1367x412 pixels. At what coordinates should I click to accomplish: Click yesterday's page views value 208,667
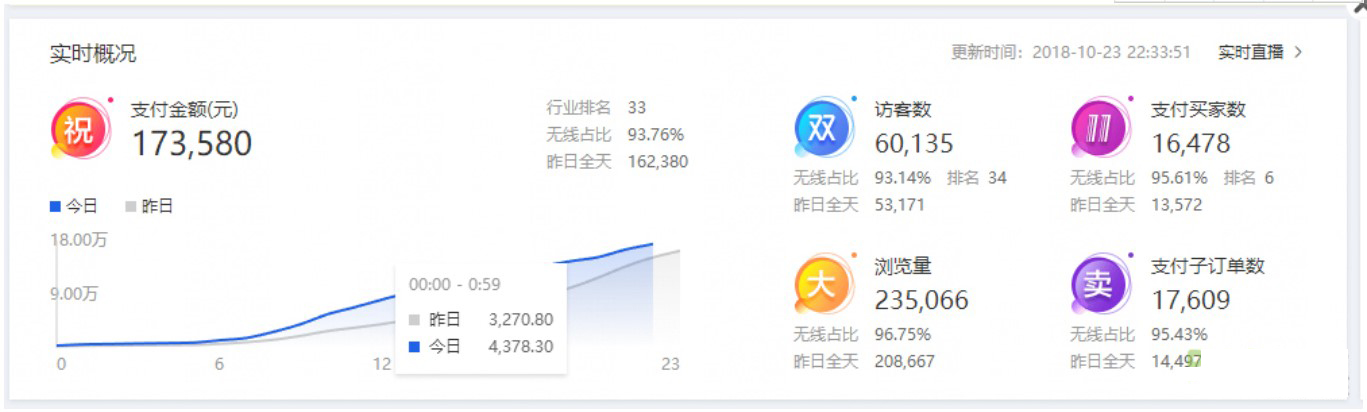tap(905, 361)
